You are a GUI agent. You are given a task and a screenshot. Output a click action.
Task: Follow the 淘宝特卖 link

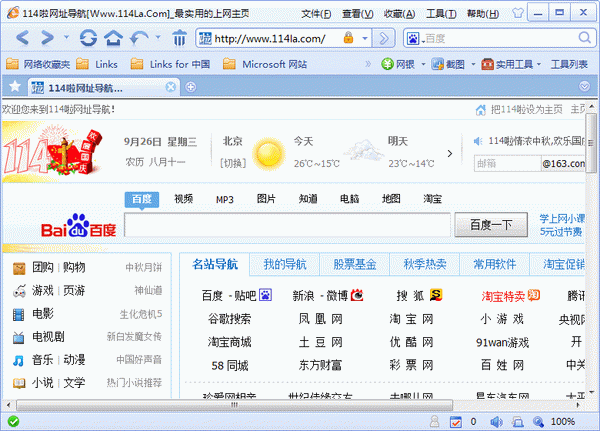[x=503, y=296]
